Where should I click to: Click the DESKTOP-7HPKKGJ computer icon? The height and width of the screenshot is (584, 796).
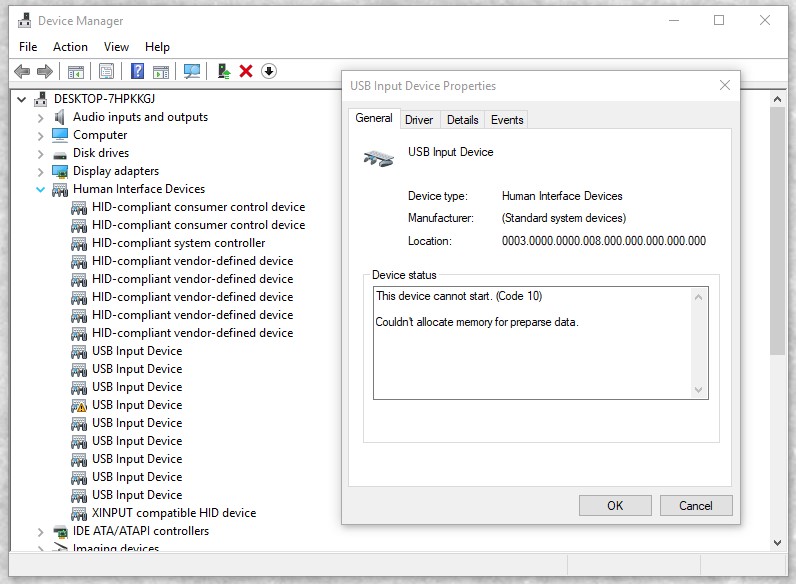tap(41, 99)
